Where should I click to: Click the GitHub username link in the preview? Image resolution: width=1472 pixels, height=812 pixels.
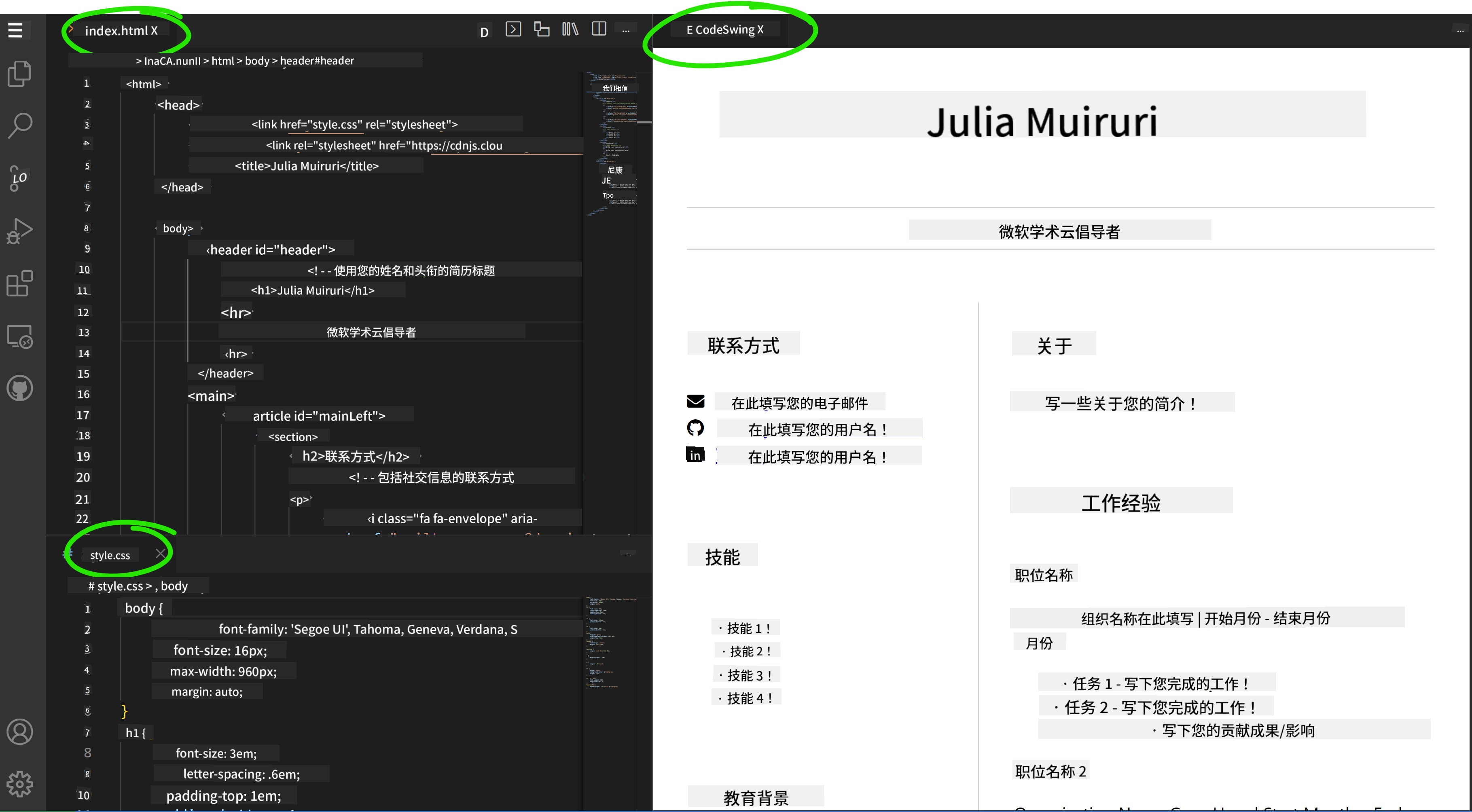[x=818, y=429]
